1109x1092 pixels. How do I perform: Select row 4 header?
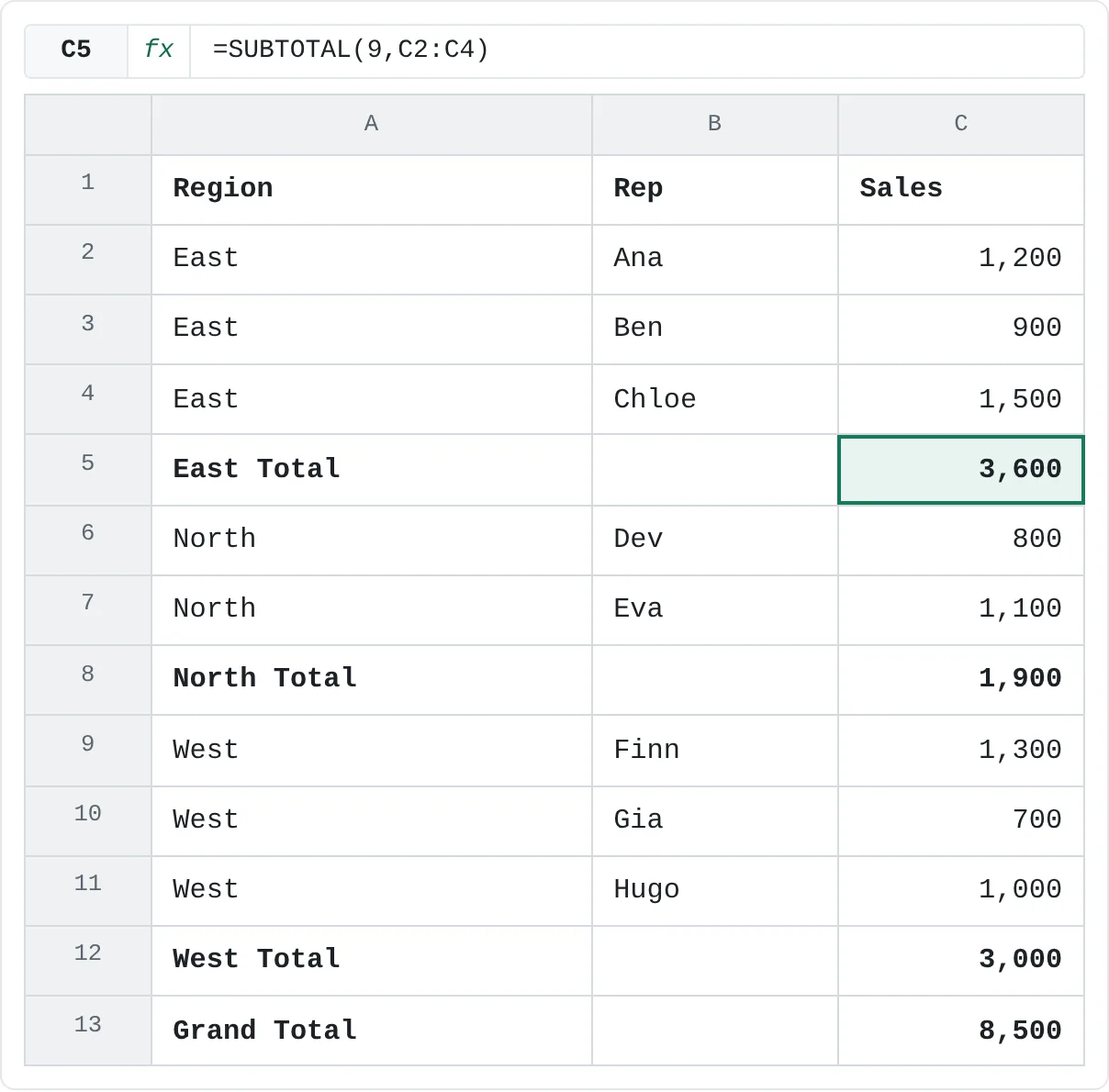88,399
